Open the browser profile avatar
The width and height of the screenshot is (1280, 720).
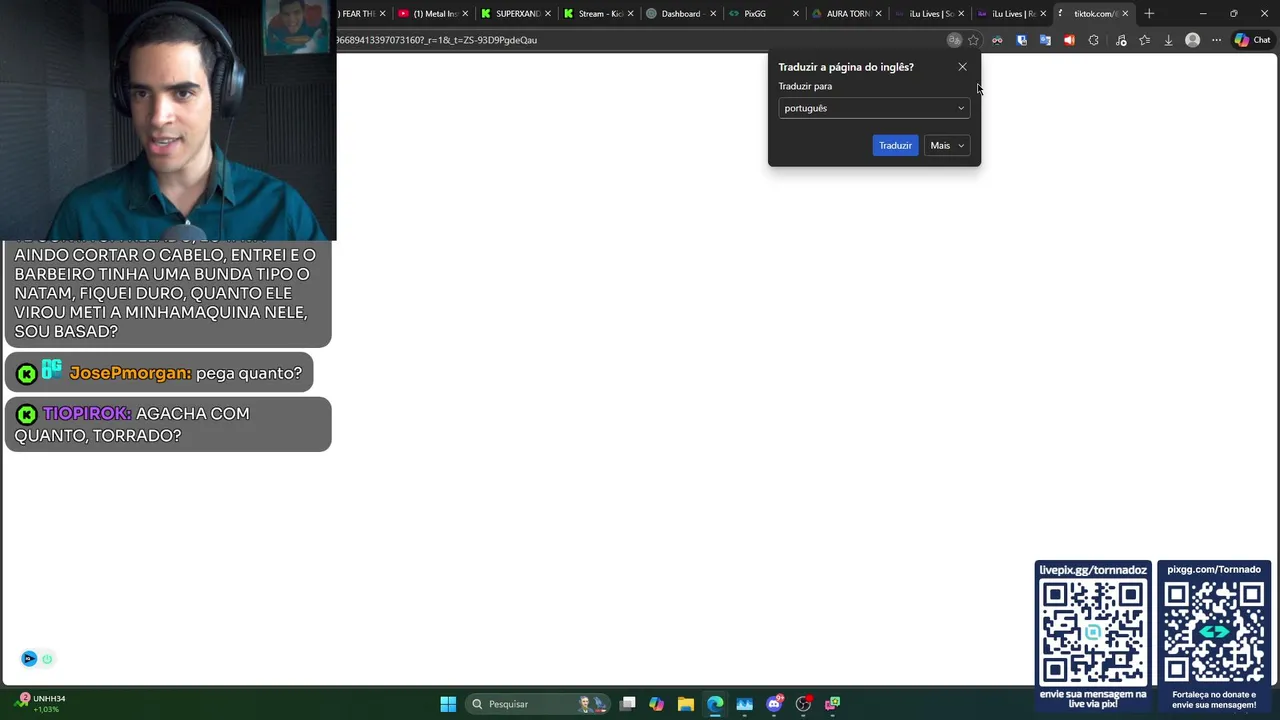(x=1192, y=40)
